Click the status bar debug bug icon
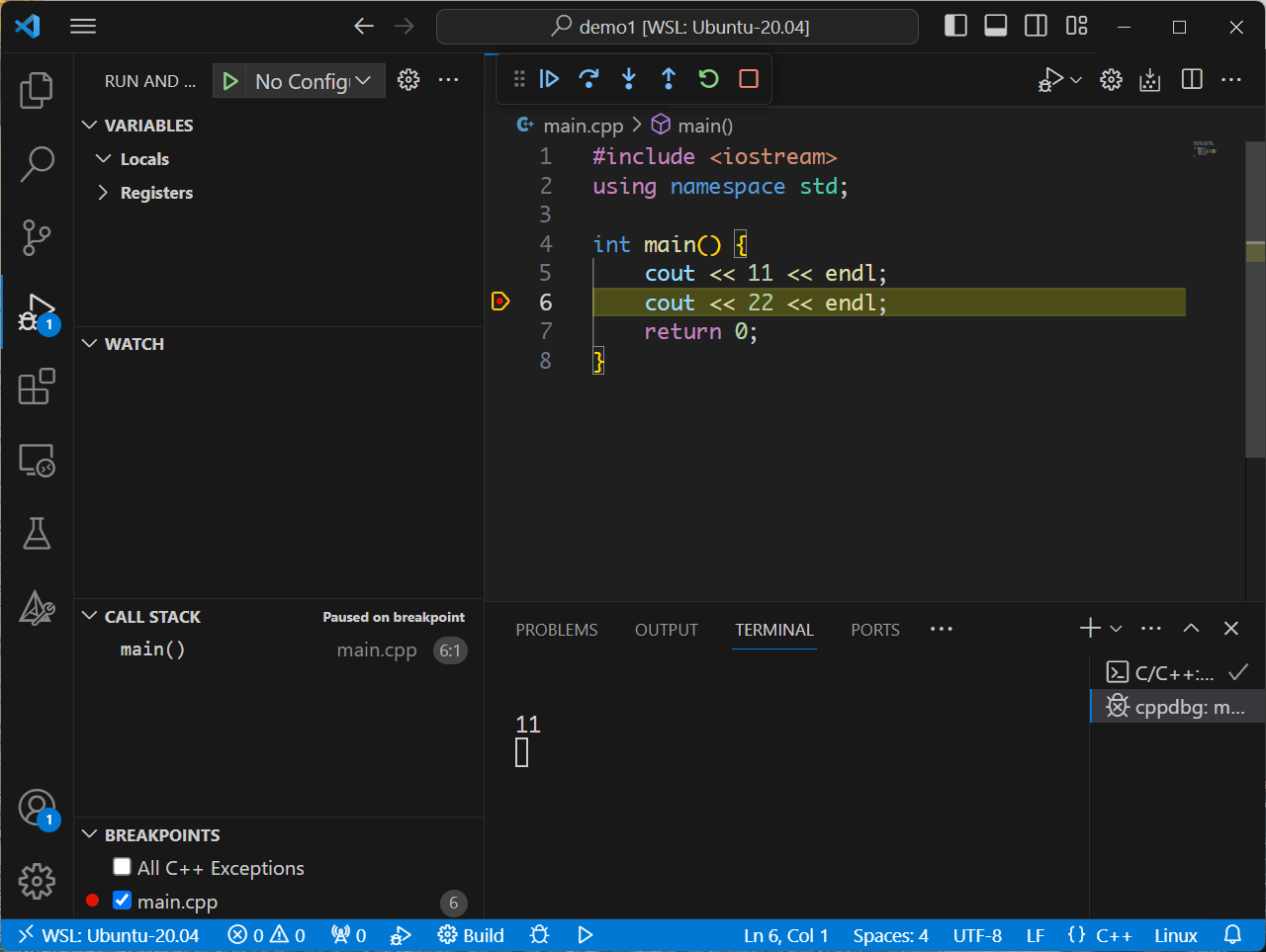The height and width of the screenshot is (952, 1266). 539,935
